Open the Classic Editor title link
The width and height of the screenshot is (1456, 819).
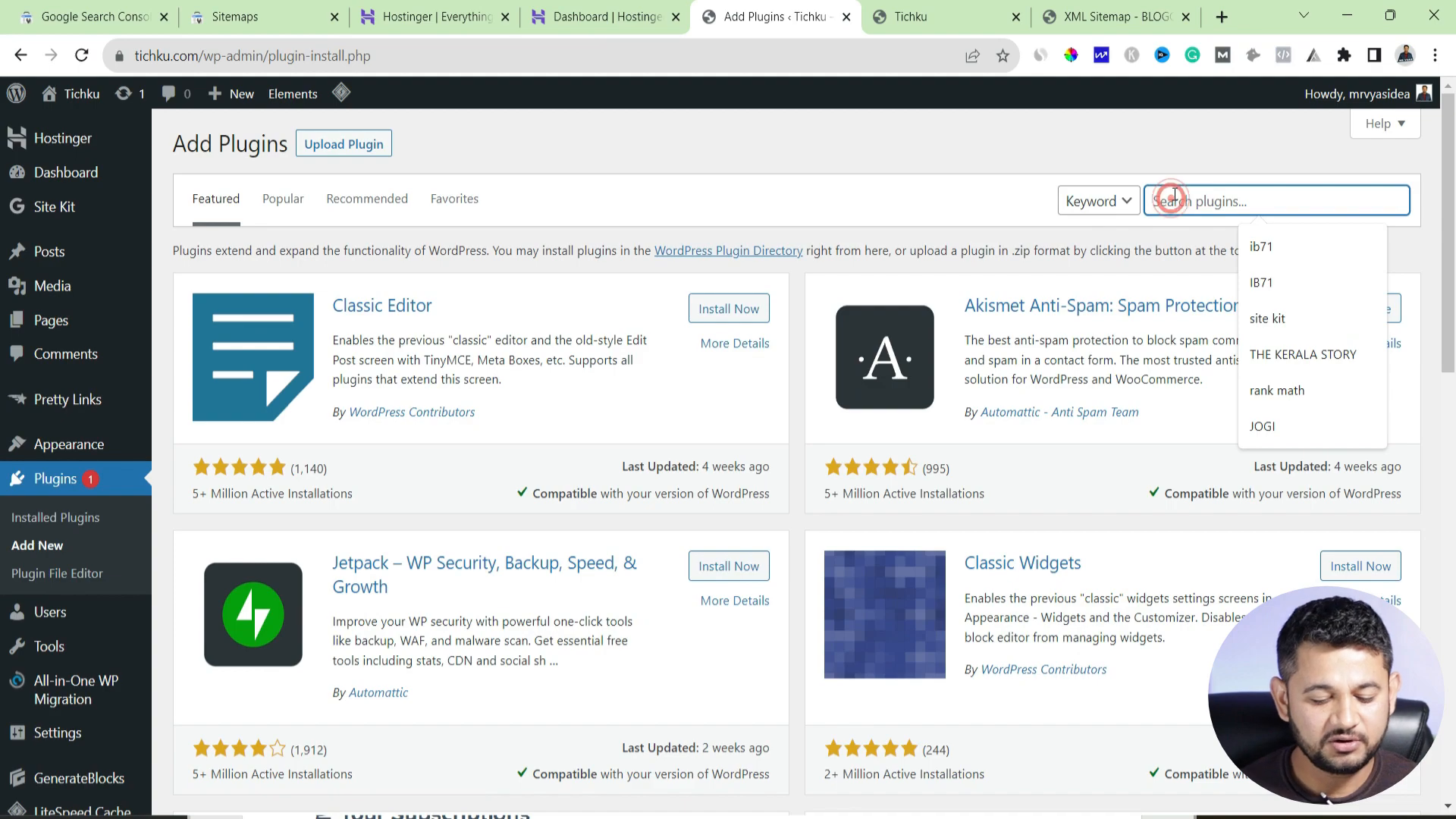click(x=382, y=306)
